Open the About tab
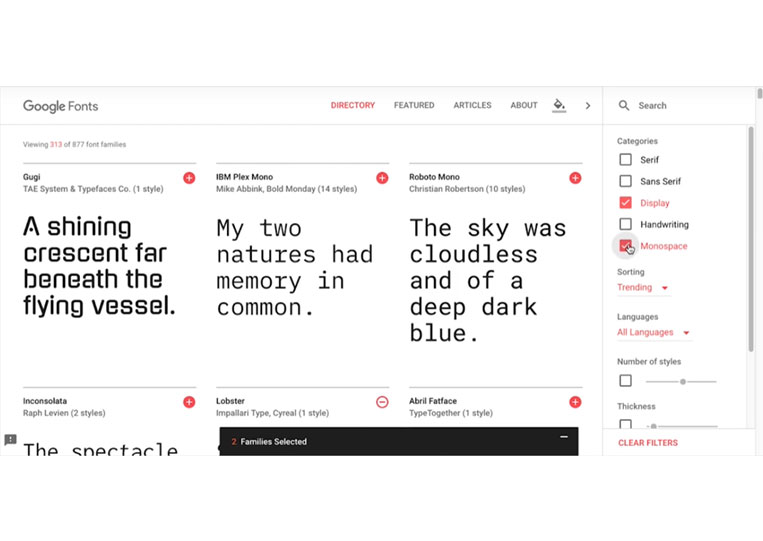Viewport: 763px width, 541px height. [524, 105]
